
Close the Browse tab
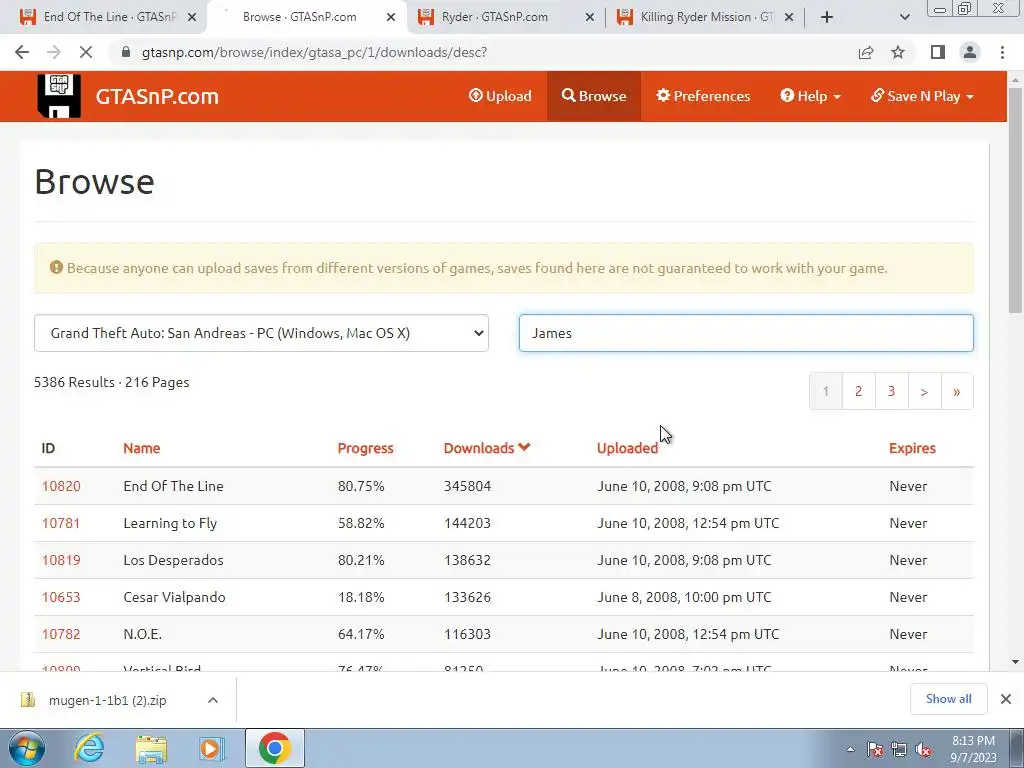(391, 17)
